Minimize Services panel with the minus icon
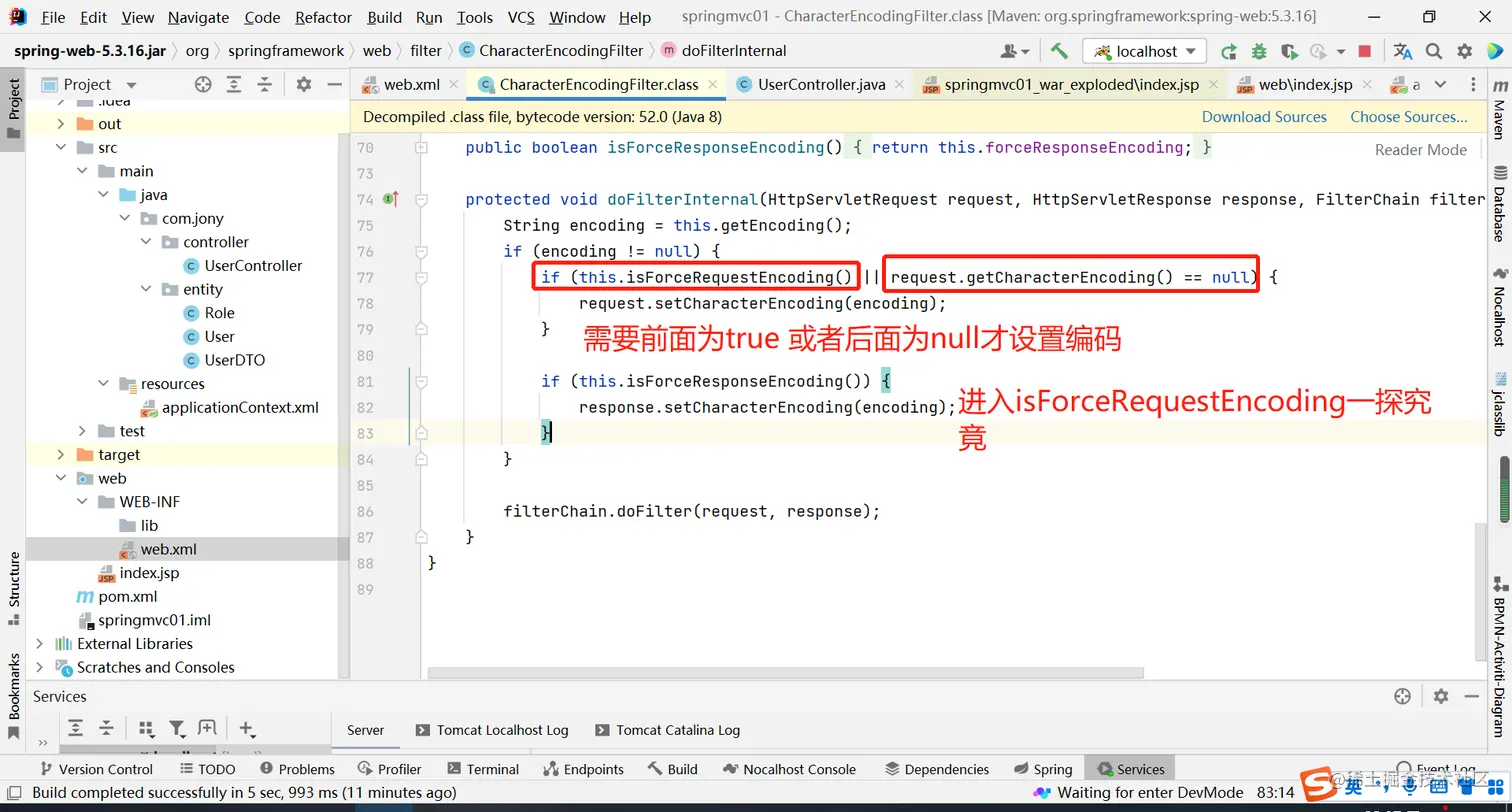 click(x=1471, y=696)
